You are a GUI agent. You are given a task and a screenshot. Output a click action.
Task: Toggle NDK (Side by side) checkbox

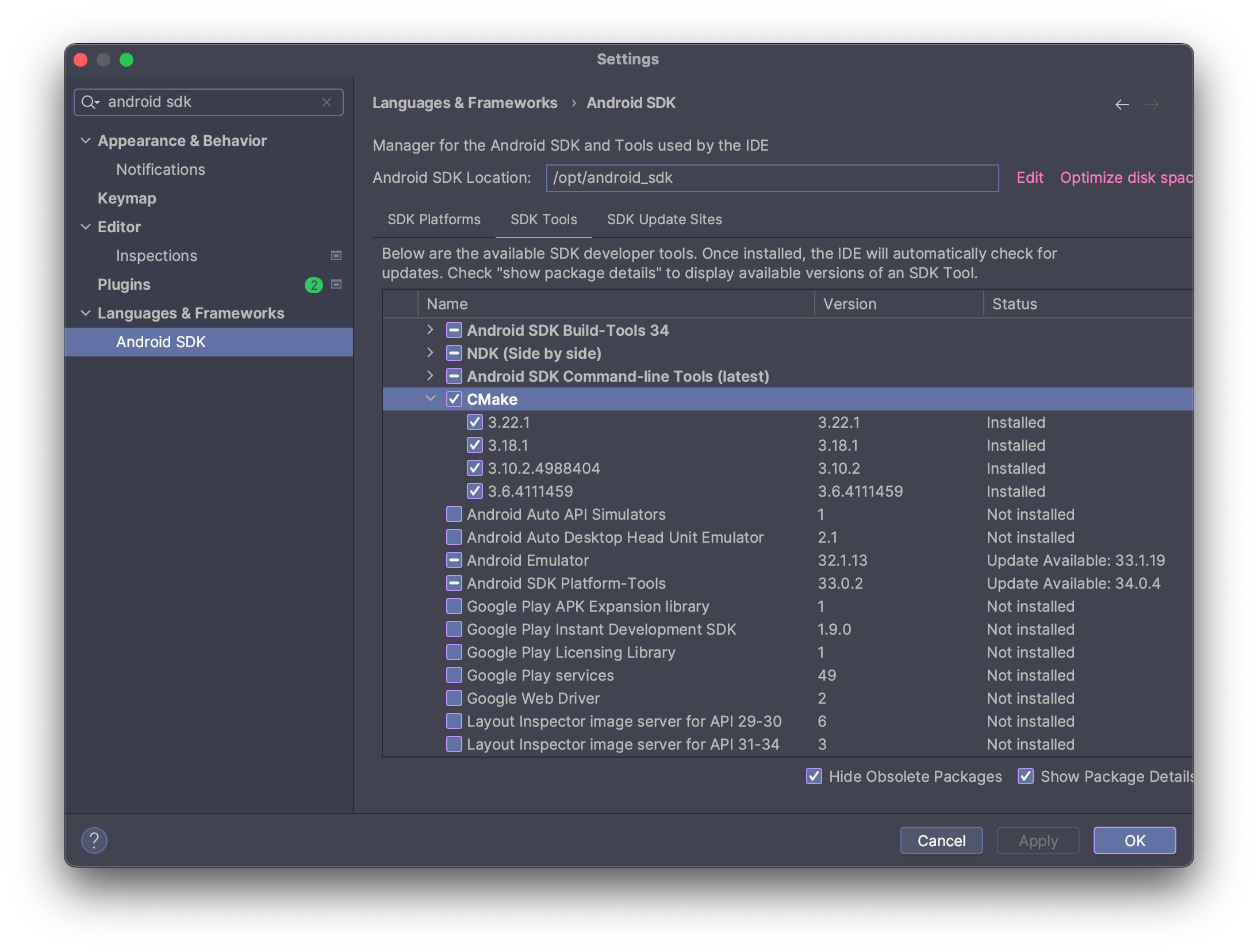point(454,353)
